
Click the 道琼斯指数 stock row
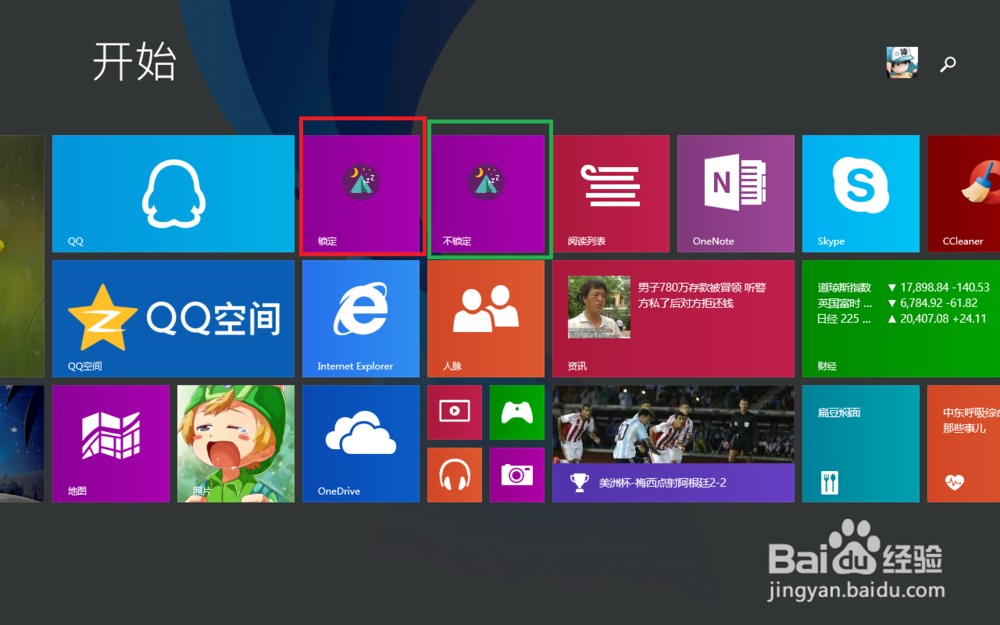click(x=904, y=288)
